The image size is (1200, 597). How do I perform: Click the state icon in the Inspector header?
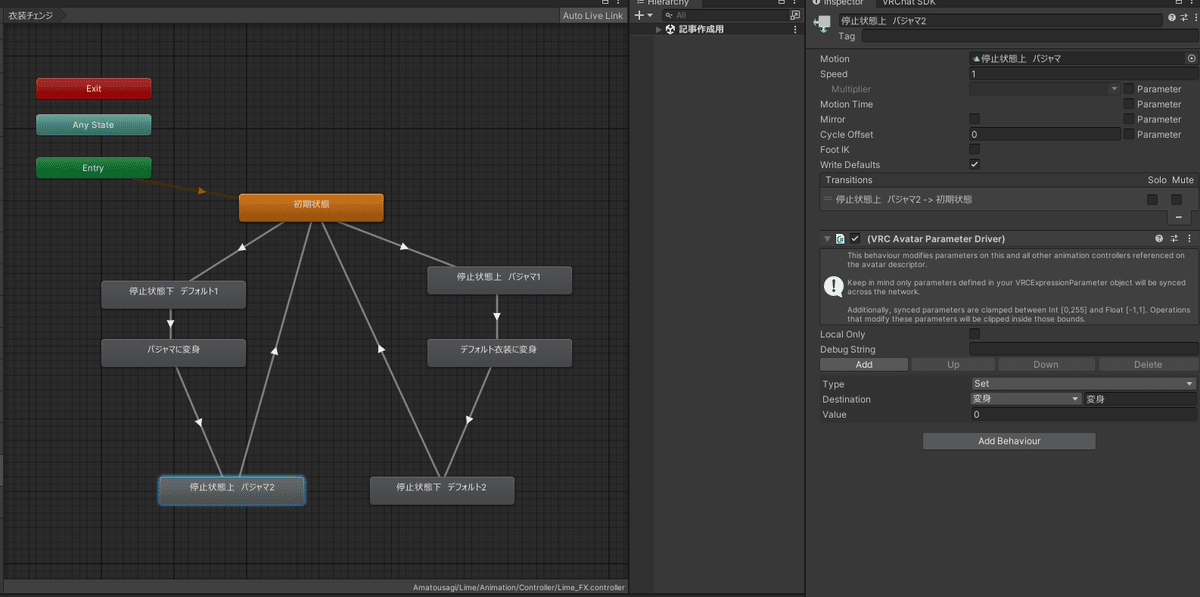[824, 23]
